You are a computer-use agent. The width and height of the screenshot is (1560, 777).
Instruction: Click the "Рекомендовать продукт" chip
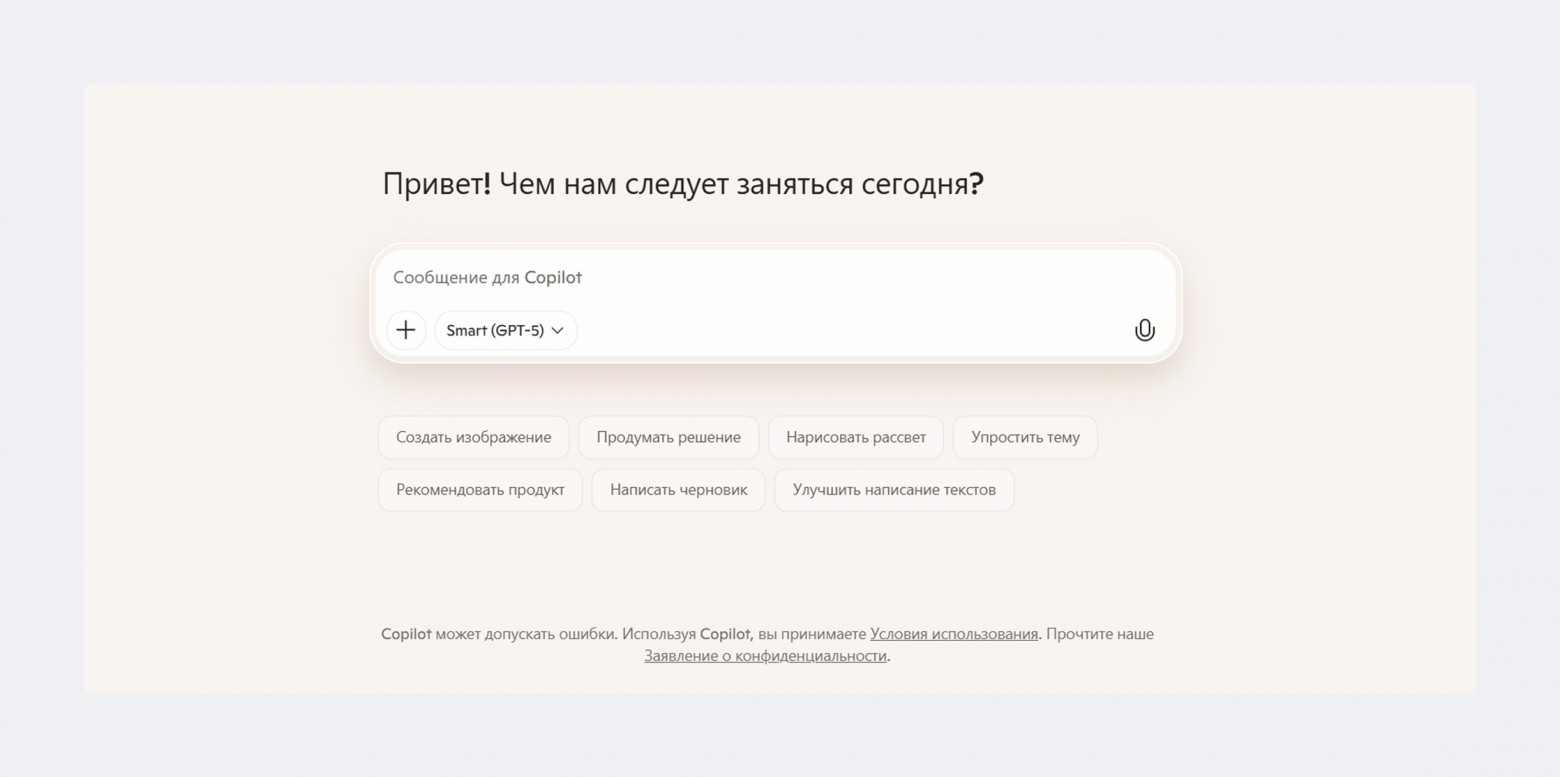click(480, 489)
